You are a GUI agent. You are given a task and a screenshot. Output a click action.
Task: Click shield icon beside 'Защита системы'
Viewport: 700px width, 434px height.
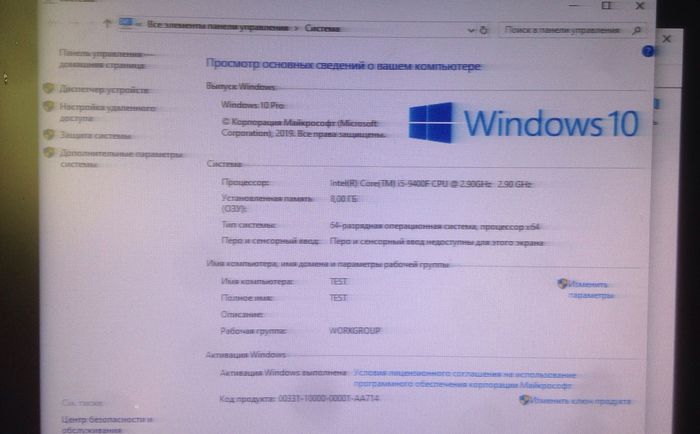[x=49, y=134]
